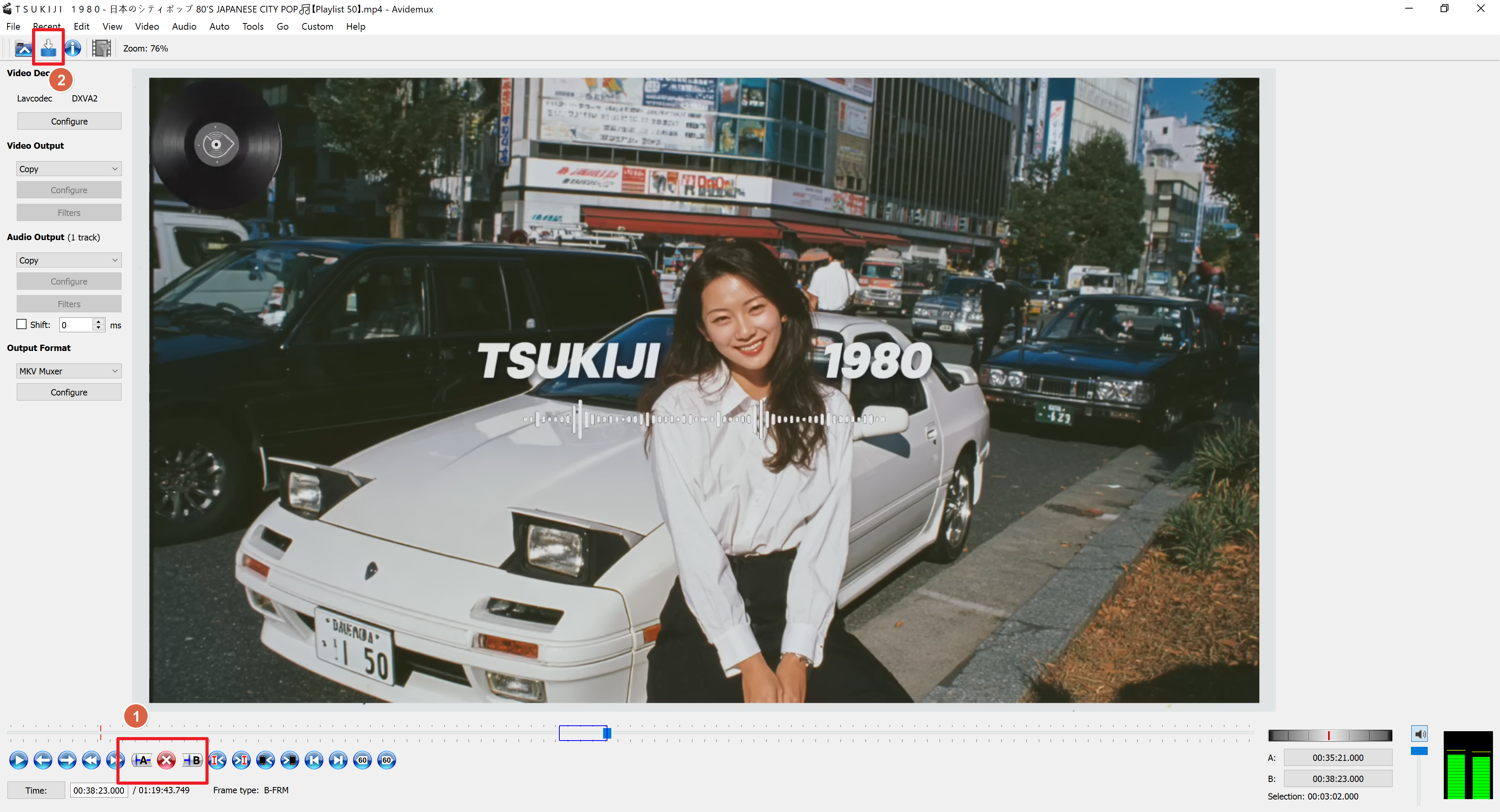Show file information

click(72, 48)
